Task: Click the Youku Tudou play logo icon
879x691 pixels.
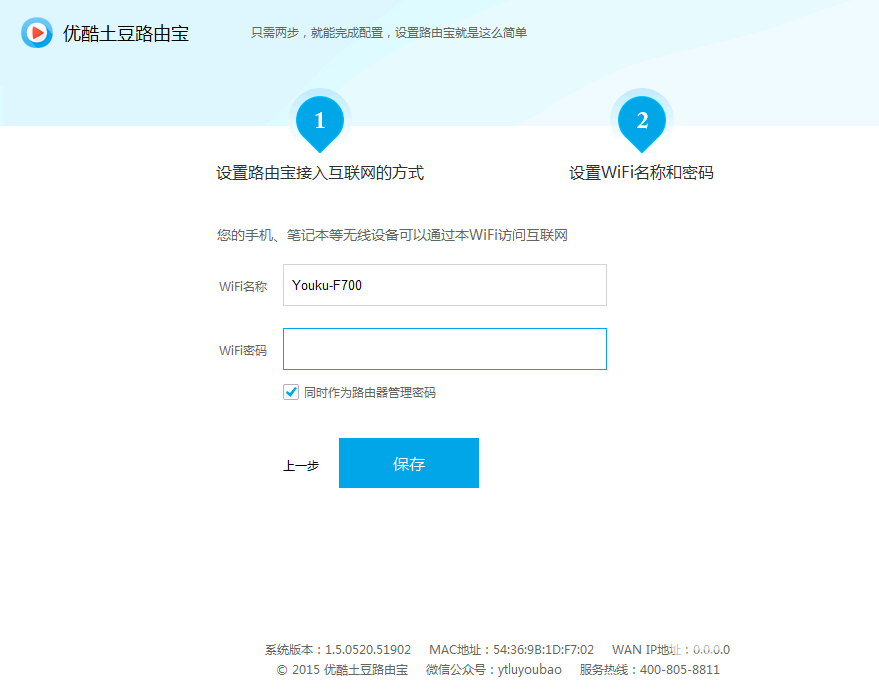Action: [37, 33]
